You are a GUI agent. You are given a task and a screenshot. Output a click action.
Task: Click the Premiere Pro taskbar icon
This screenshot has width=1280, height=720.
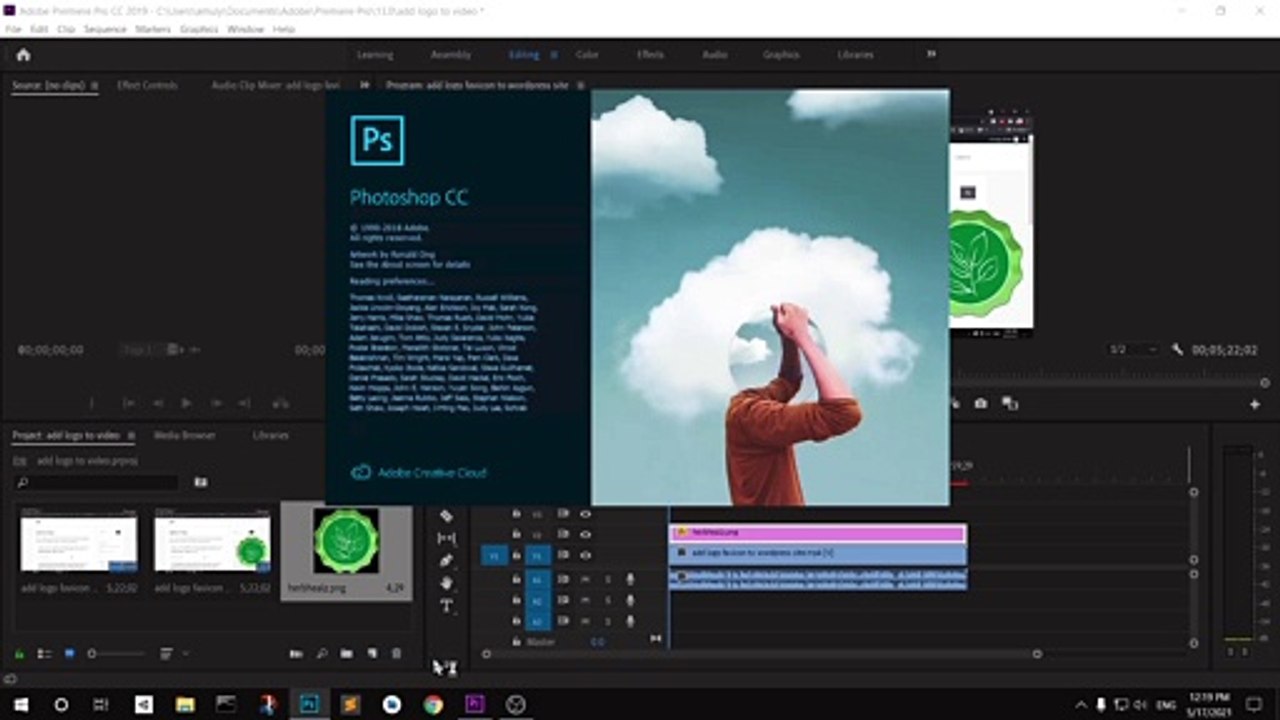coord(474,704)
